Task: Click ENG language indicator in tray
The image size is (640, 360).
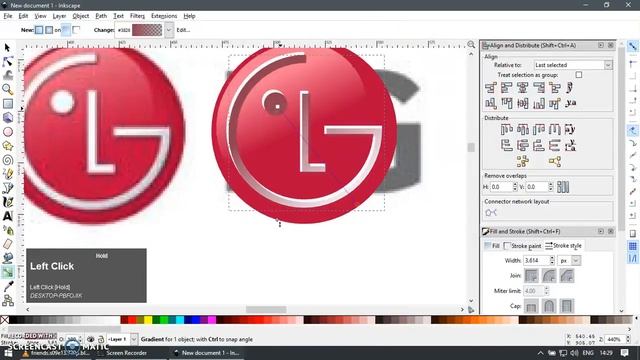Action: point(588,353)
